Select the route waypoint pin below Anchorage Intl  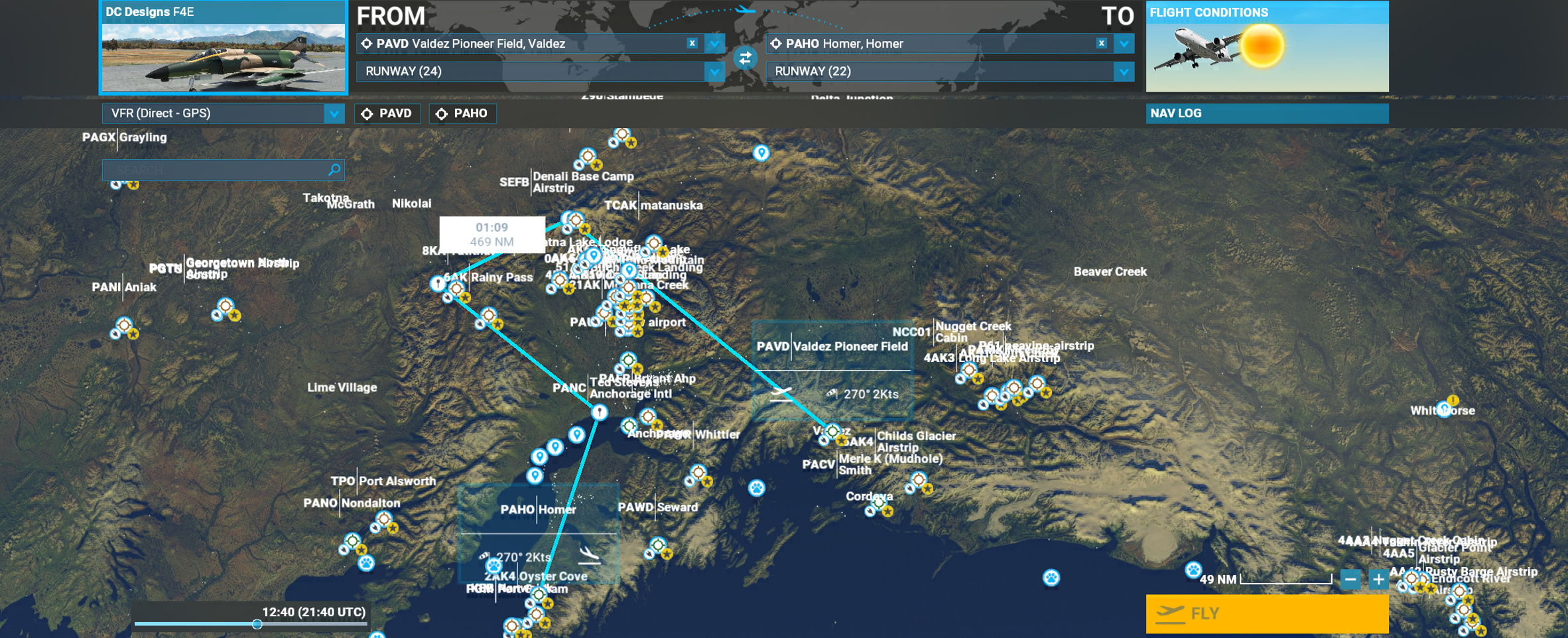[x=600, y=413]
